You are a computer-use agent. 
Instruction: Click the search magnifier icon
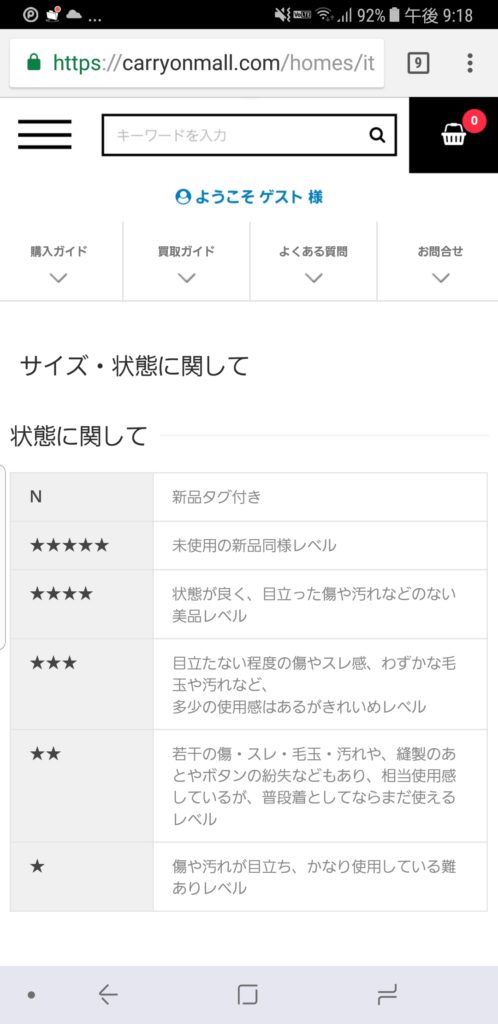click(377, 135)
